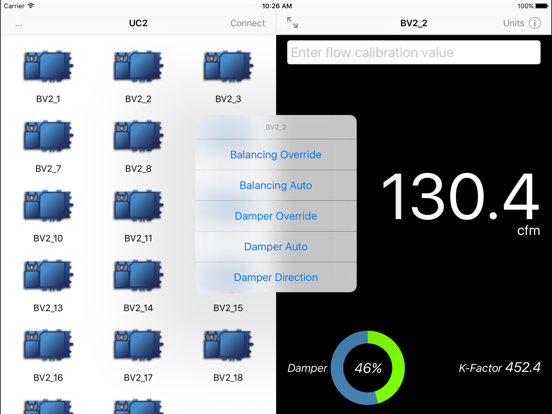The width and height of the screenshot is (552, 414).
Task: Open the info circle icon
Action: (535, 23)
